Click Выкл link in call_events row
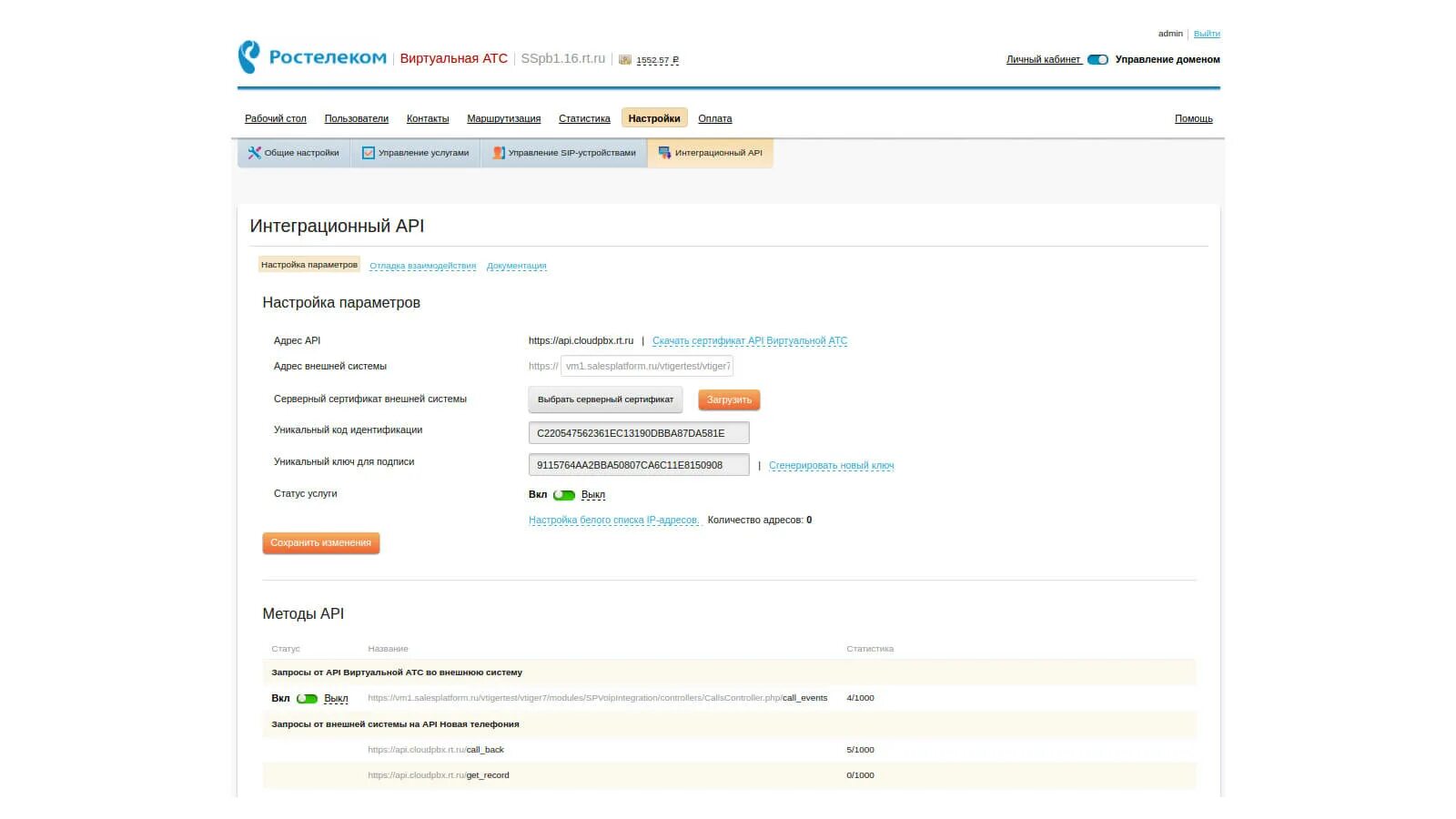Viewport: 1456px width, 819px height. [x=336, y=699]
